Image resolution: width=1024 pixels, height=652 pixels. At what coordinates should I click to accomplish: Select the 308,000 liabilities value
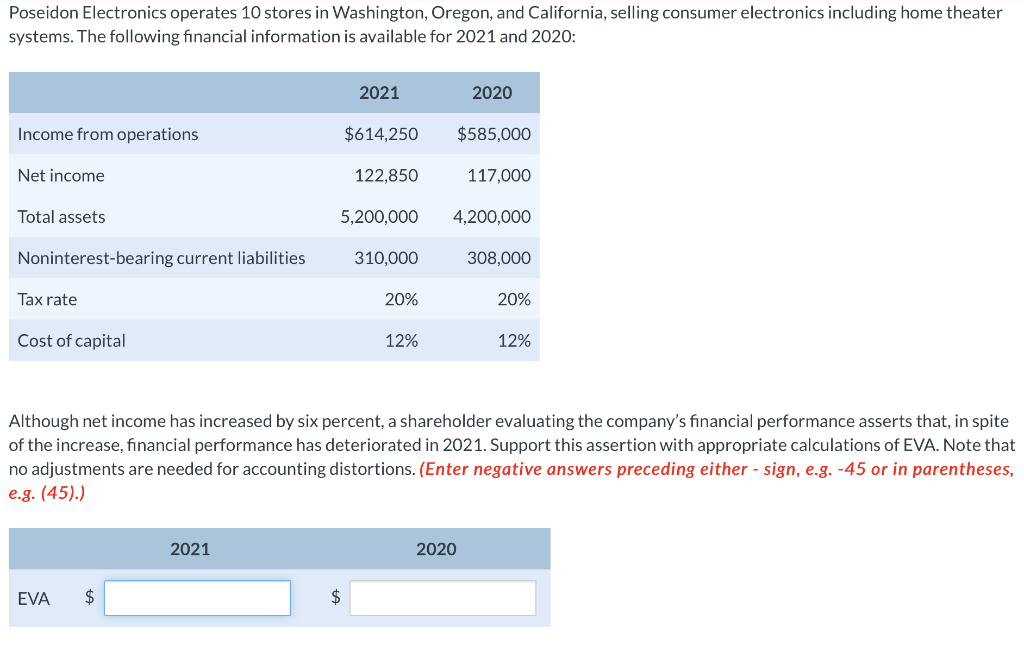pos(499,258)
